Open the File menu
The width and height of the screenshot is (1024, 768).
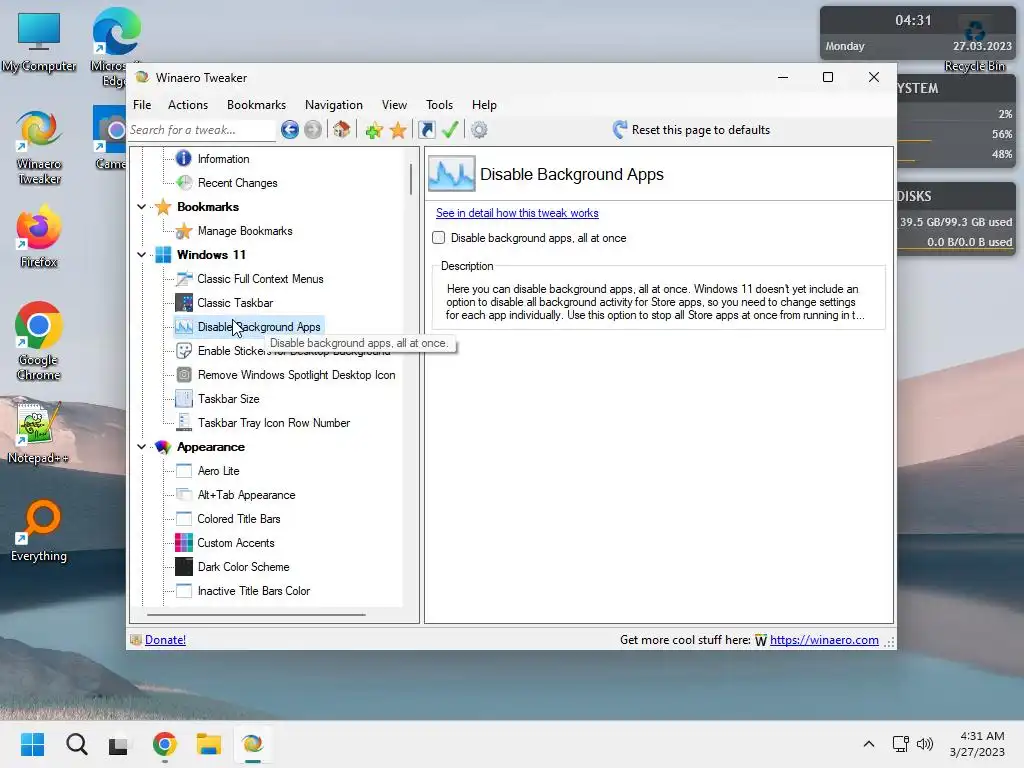[142, 104]
